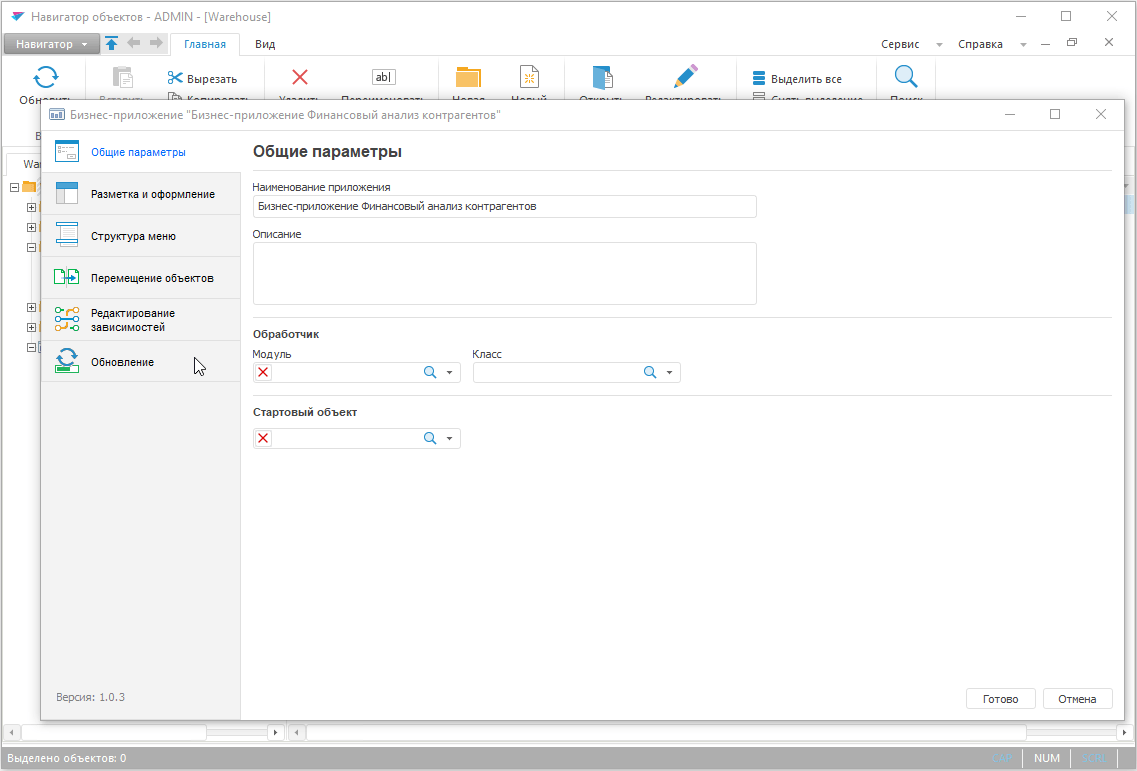
Task: Open the Класс dropdown arrow
Action: (x=670, y=373)
